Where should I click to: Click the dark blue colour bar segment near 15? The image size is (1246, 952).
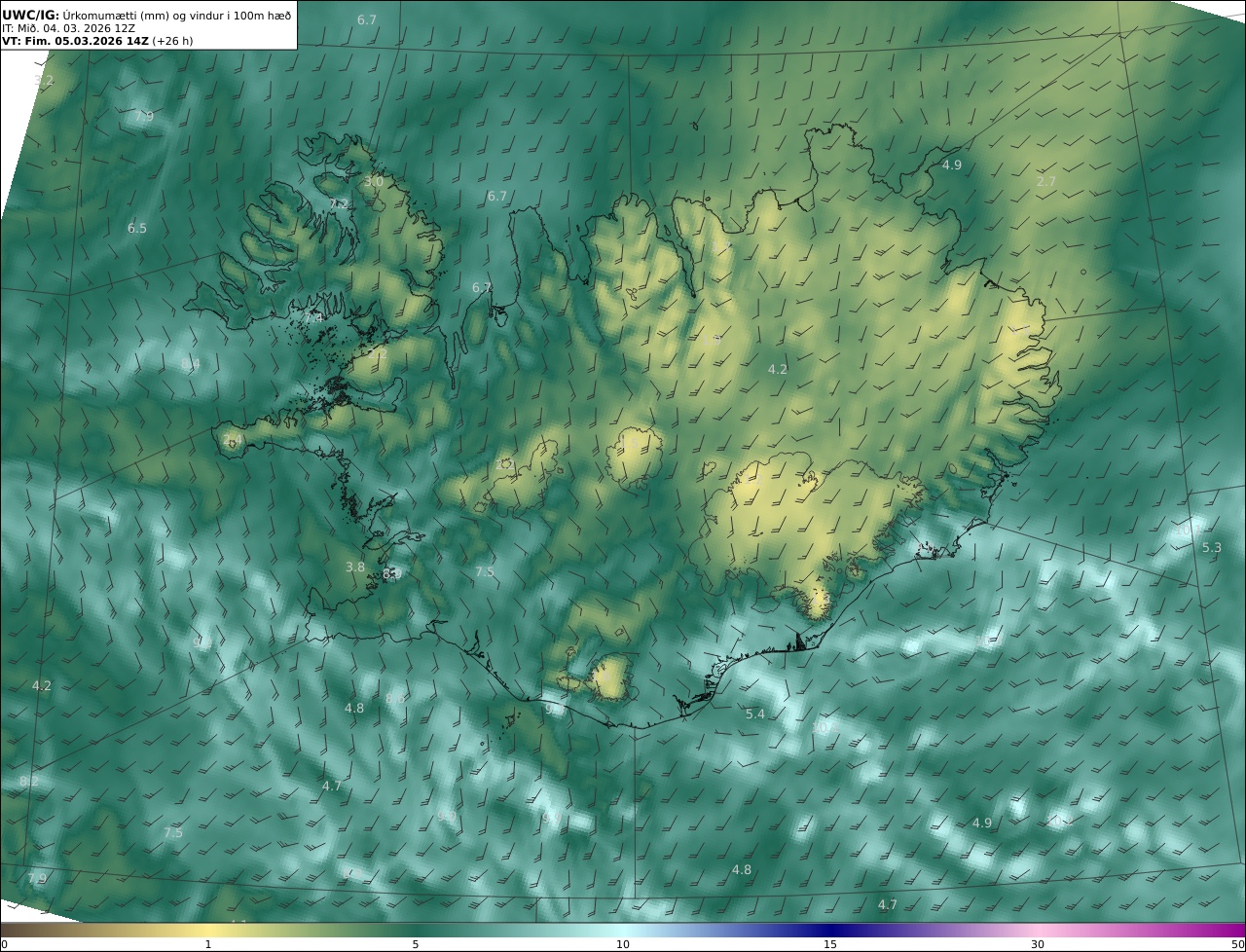pyautogui.click(x=830, y=930)
